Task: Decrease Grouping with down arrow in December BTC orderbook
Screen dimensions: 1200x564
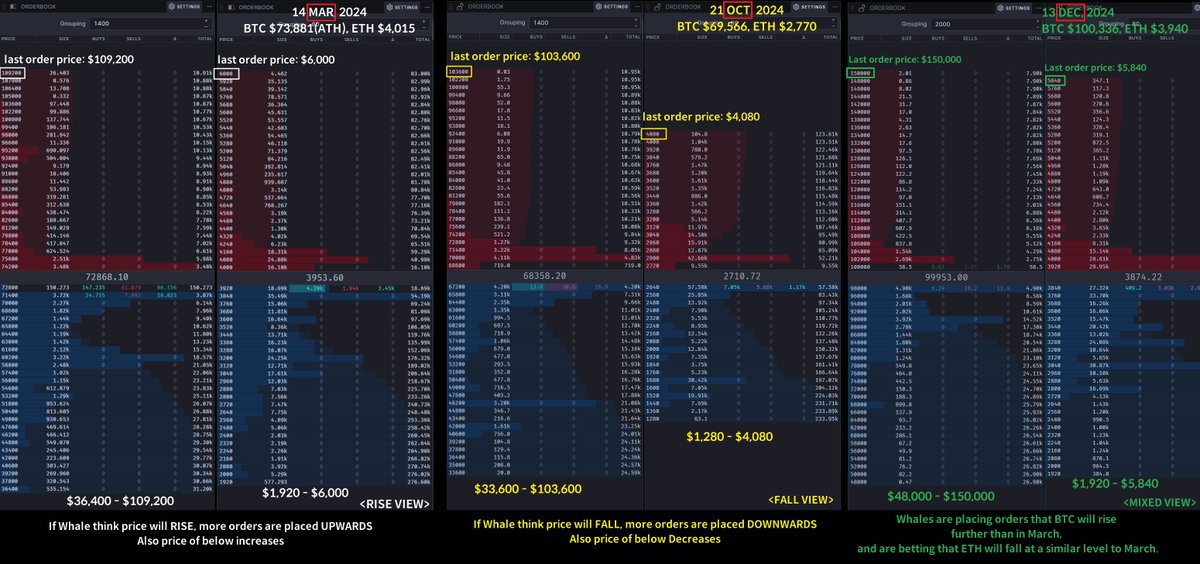Action: 1036,27
